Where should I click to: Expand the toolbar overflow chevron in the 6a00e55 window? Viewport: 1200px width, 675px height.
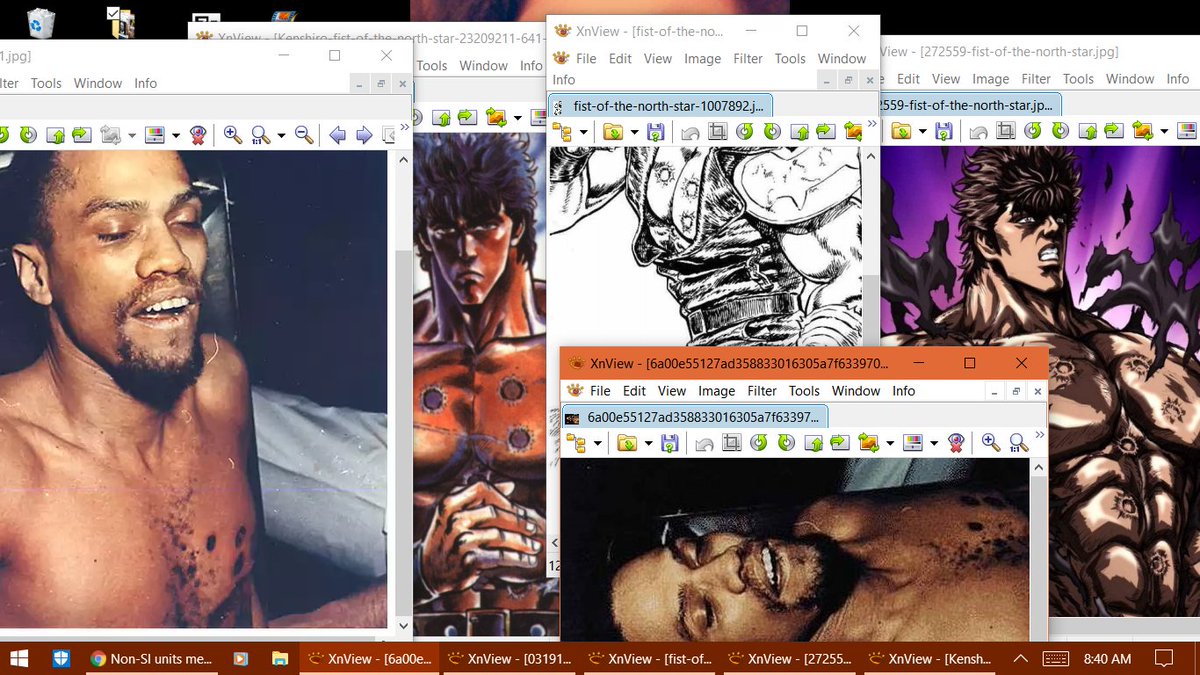tap(1040, 436)
